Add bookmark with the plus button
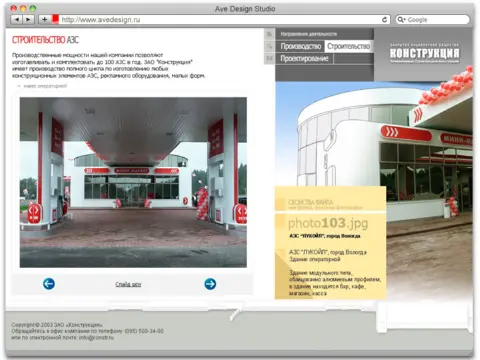Image resolution: width=480 pixels, height=360 pixels. pos(44,20)
